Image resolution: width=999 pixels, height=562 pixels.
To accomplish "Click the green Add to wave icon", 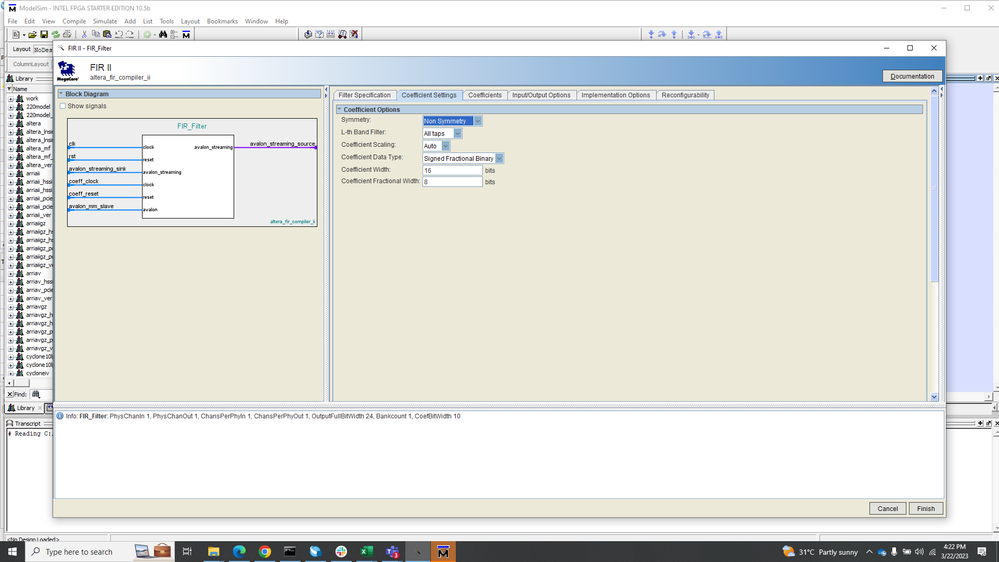I will [x=147, y=34].
